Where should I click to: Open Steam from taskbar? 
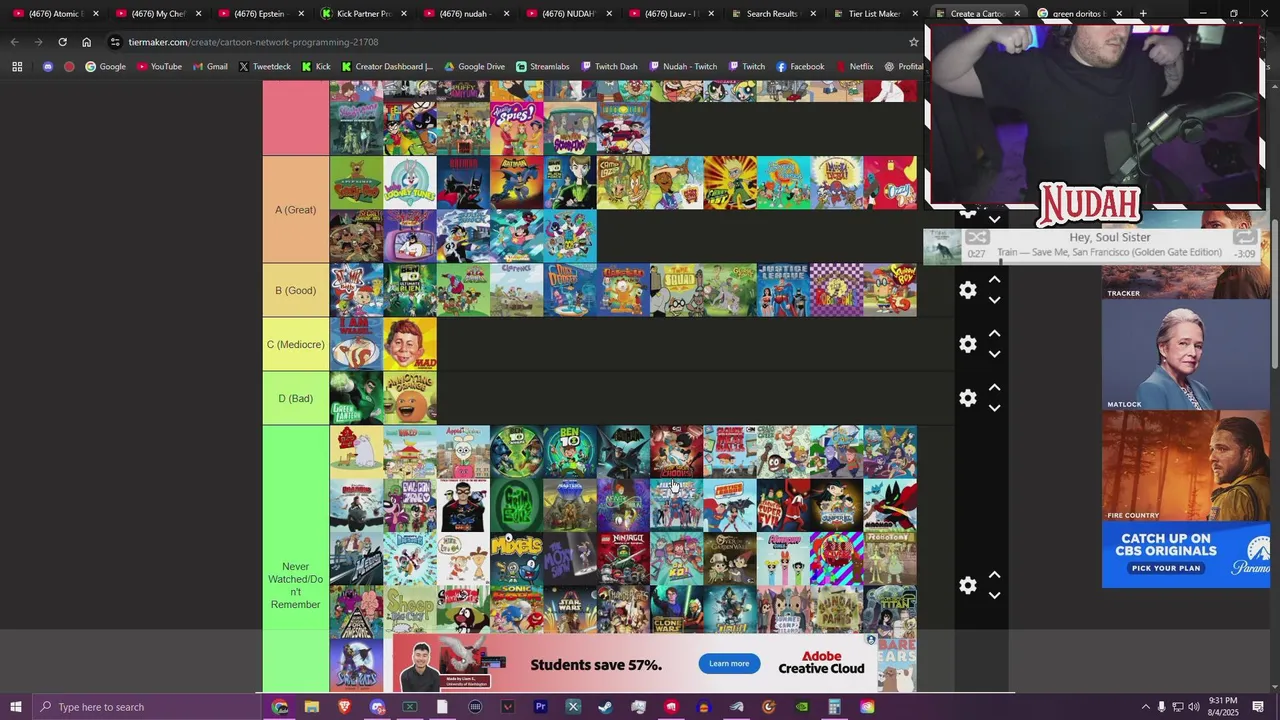click(605, 707)
